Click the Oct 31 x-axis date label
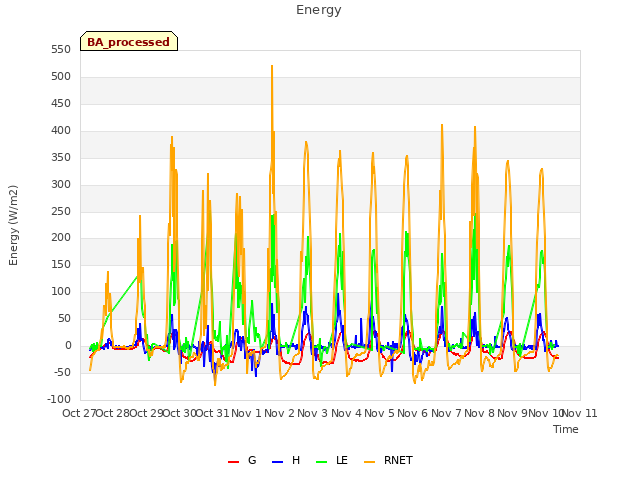Screen dimensions: 640x480 (213, 413)
